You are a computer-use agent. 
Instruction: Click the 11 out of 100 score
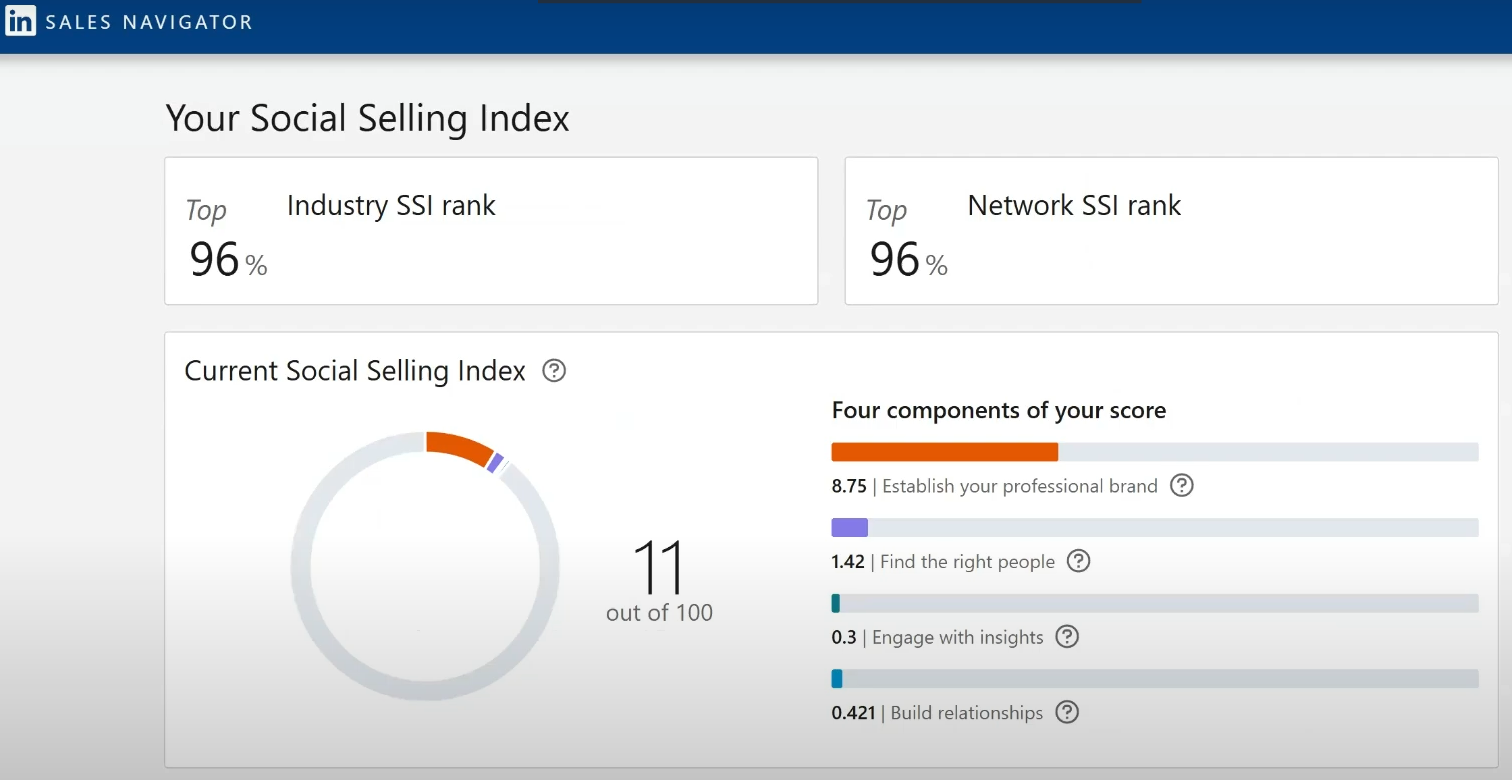click(x=659, y=582)
